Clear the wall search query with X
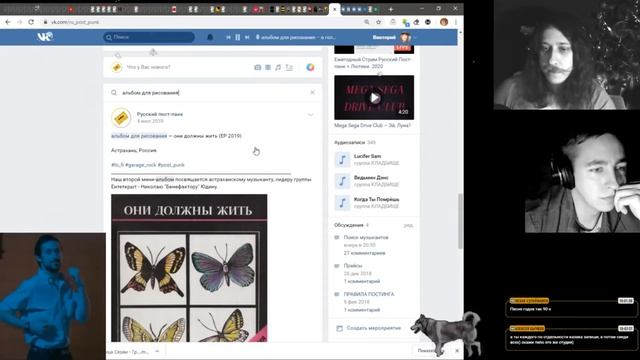This screenshot has height=360, width=640. [x=313, y=93]
